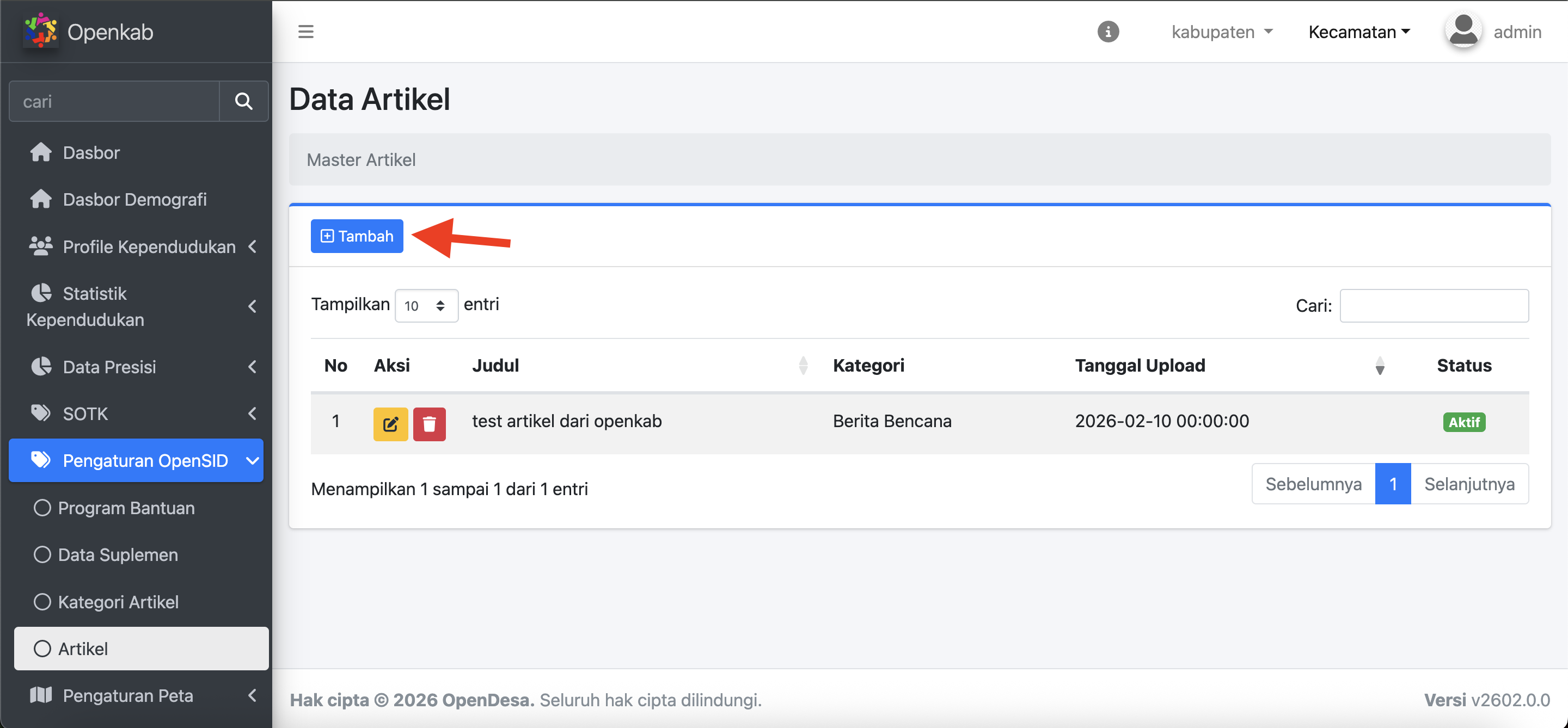
Task: Click the info circle icon
Action: pos(1107,32)
